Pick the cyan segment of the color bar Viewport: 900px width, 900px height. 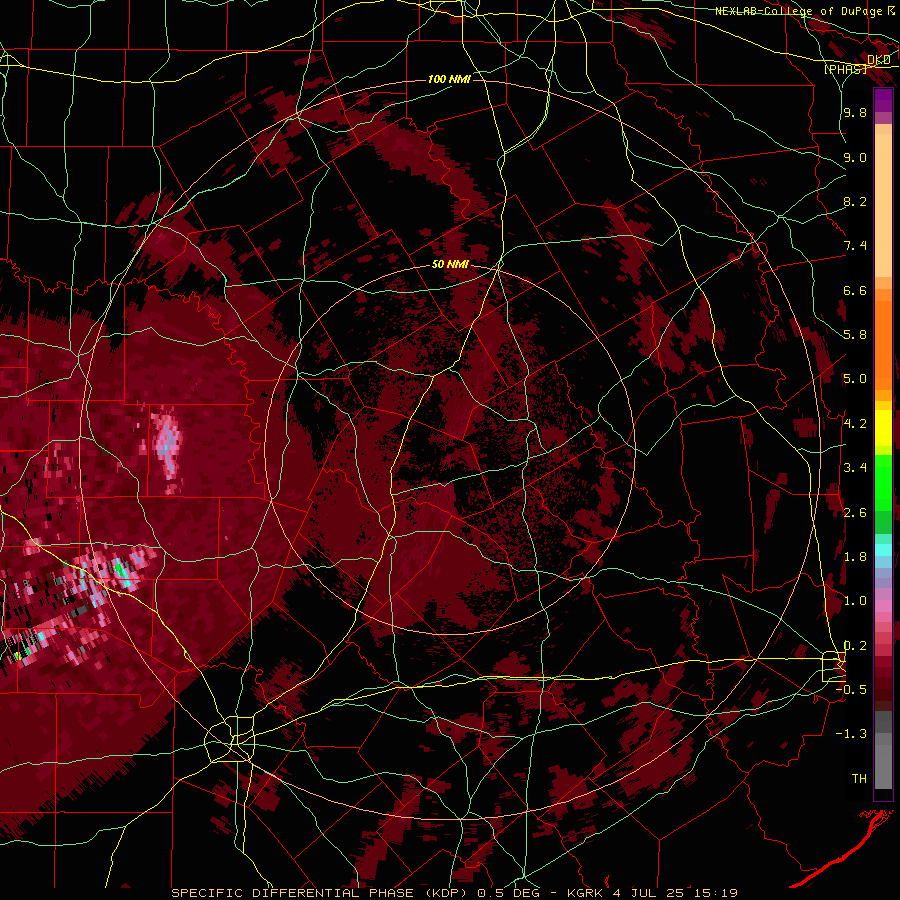pos(883,549)
